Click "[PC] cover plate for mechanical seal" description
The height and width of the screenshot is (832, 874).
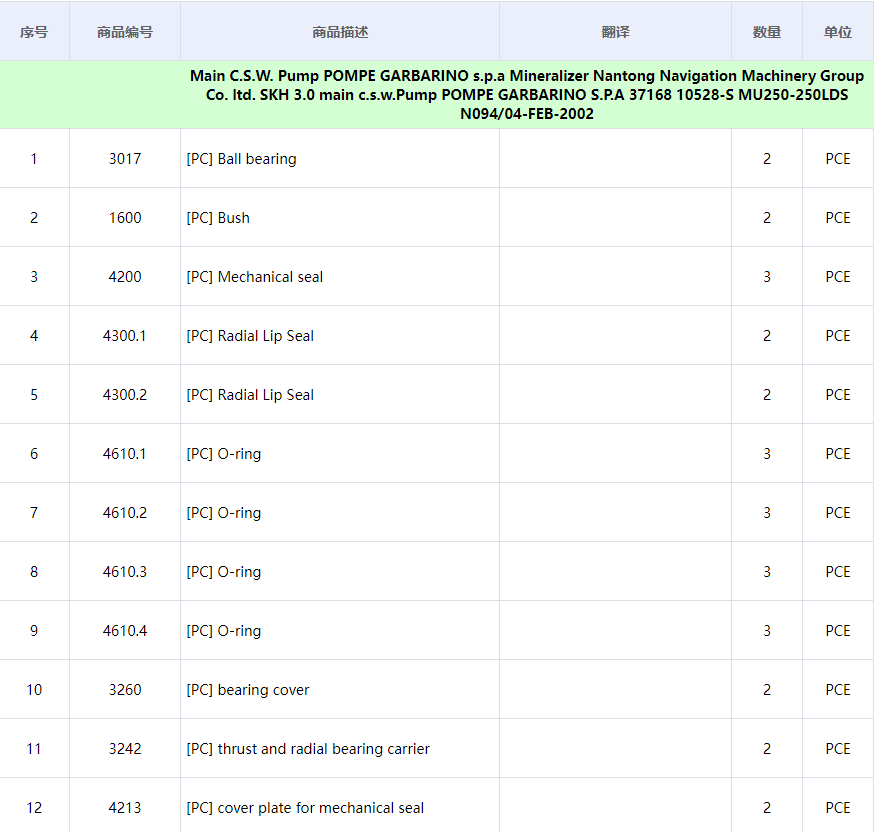point(305,809)
